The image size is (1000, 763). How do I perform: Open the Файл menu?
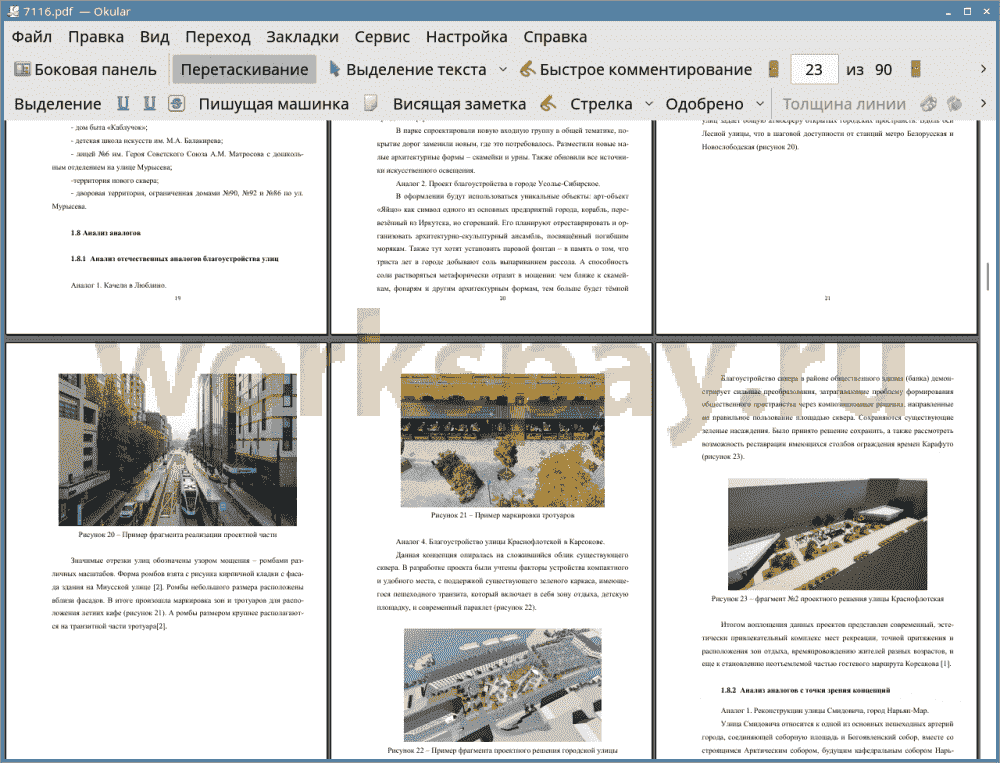(x=32, y=37)
